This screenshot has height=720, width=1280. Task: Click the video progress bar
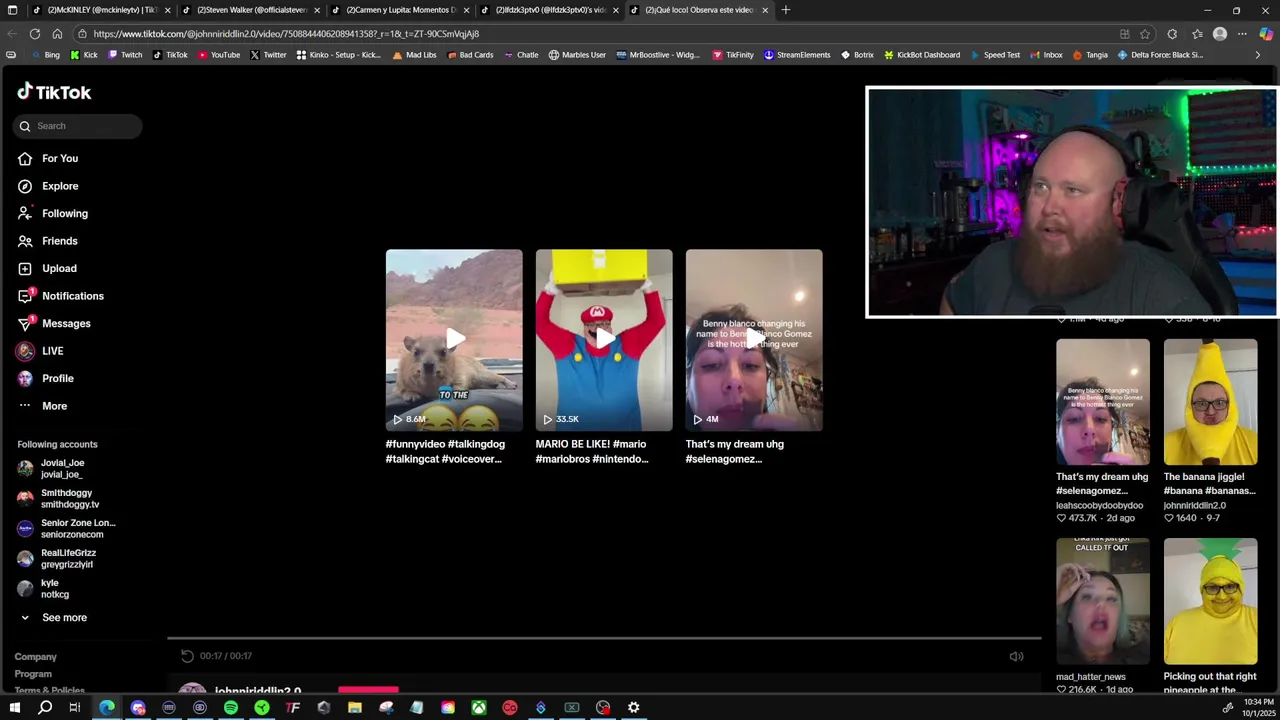[x=604, y=637]
